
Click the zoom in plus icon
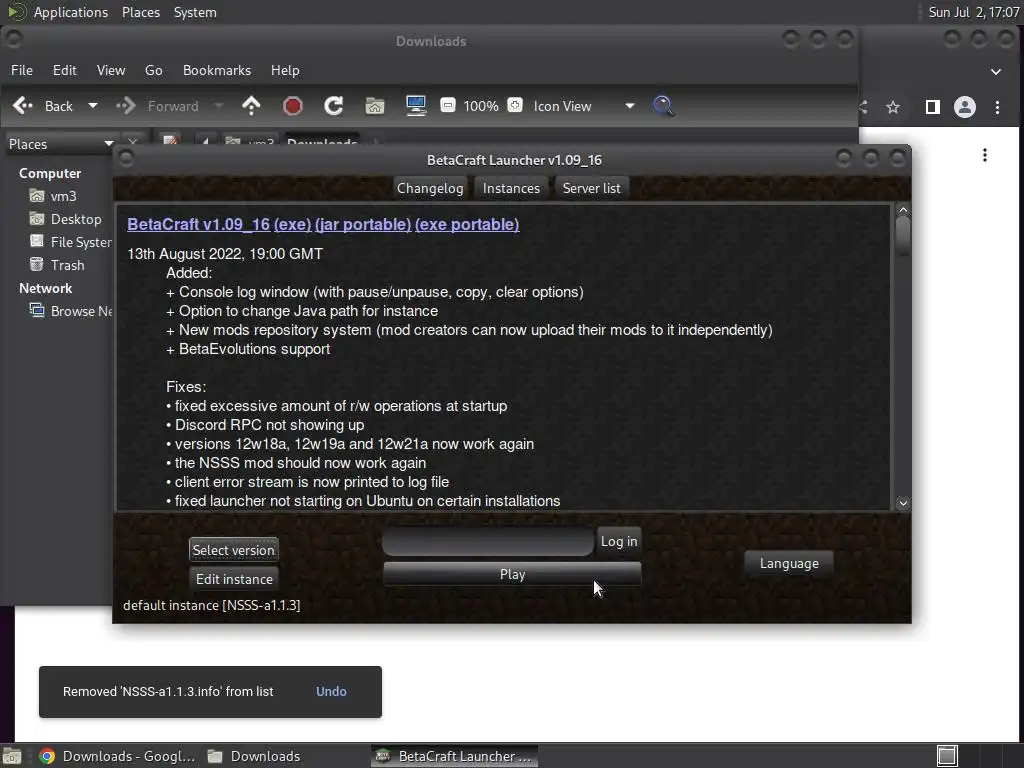[x=515, y=105]
